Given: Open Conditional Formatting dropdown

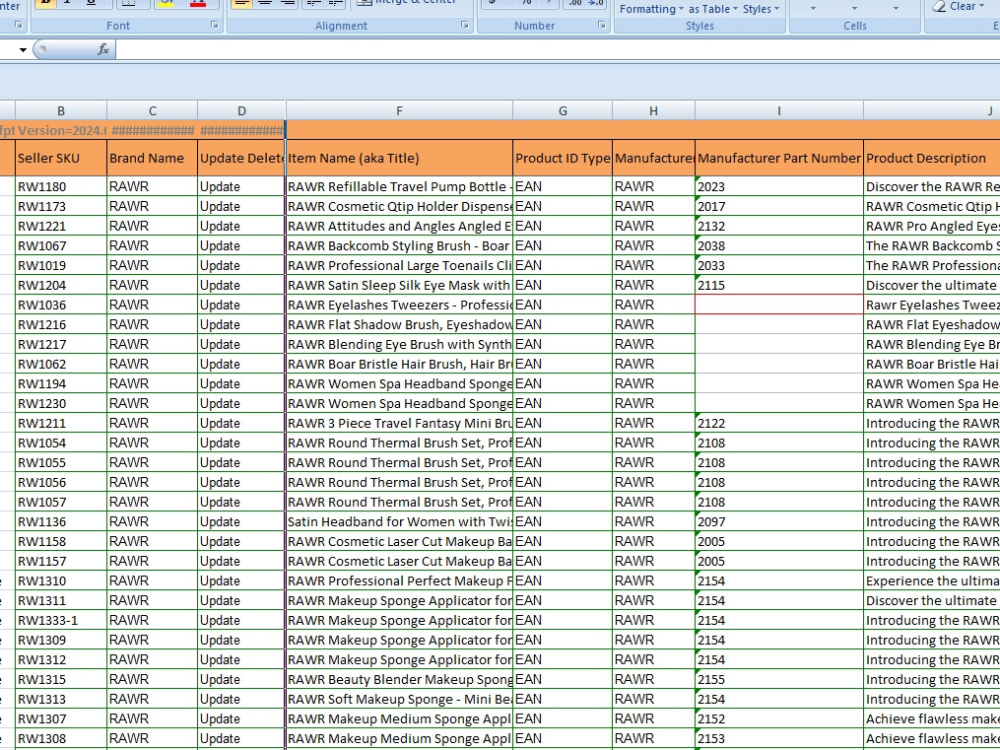Looking at the screenshot, I should click(x=651, y=9).
